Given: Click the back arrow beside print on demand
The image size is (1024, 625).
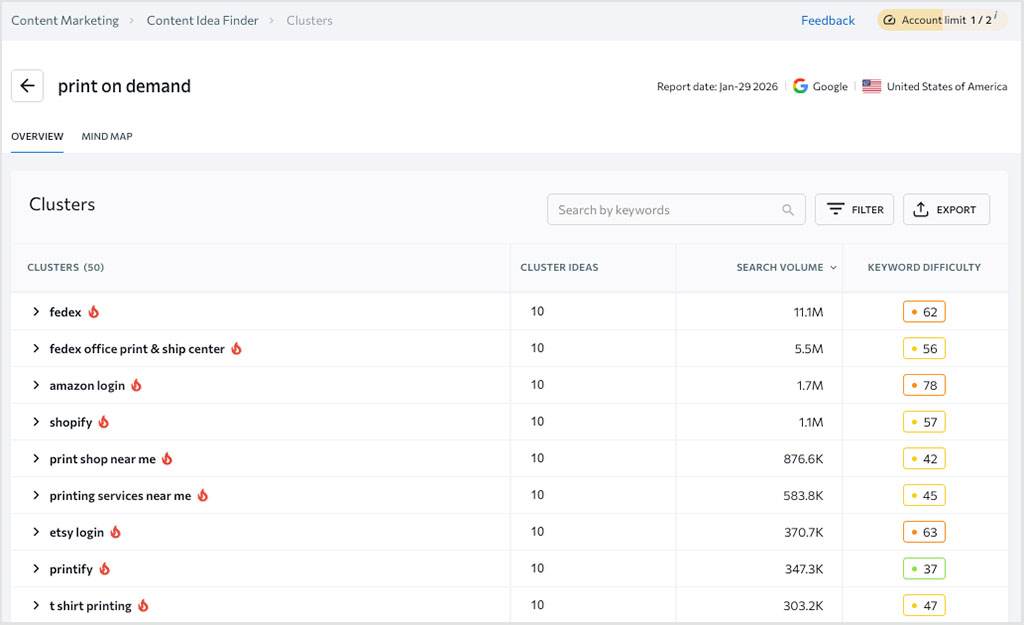Looking at the screenshot, I should click(27, 86).
